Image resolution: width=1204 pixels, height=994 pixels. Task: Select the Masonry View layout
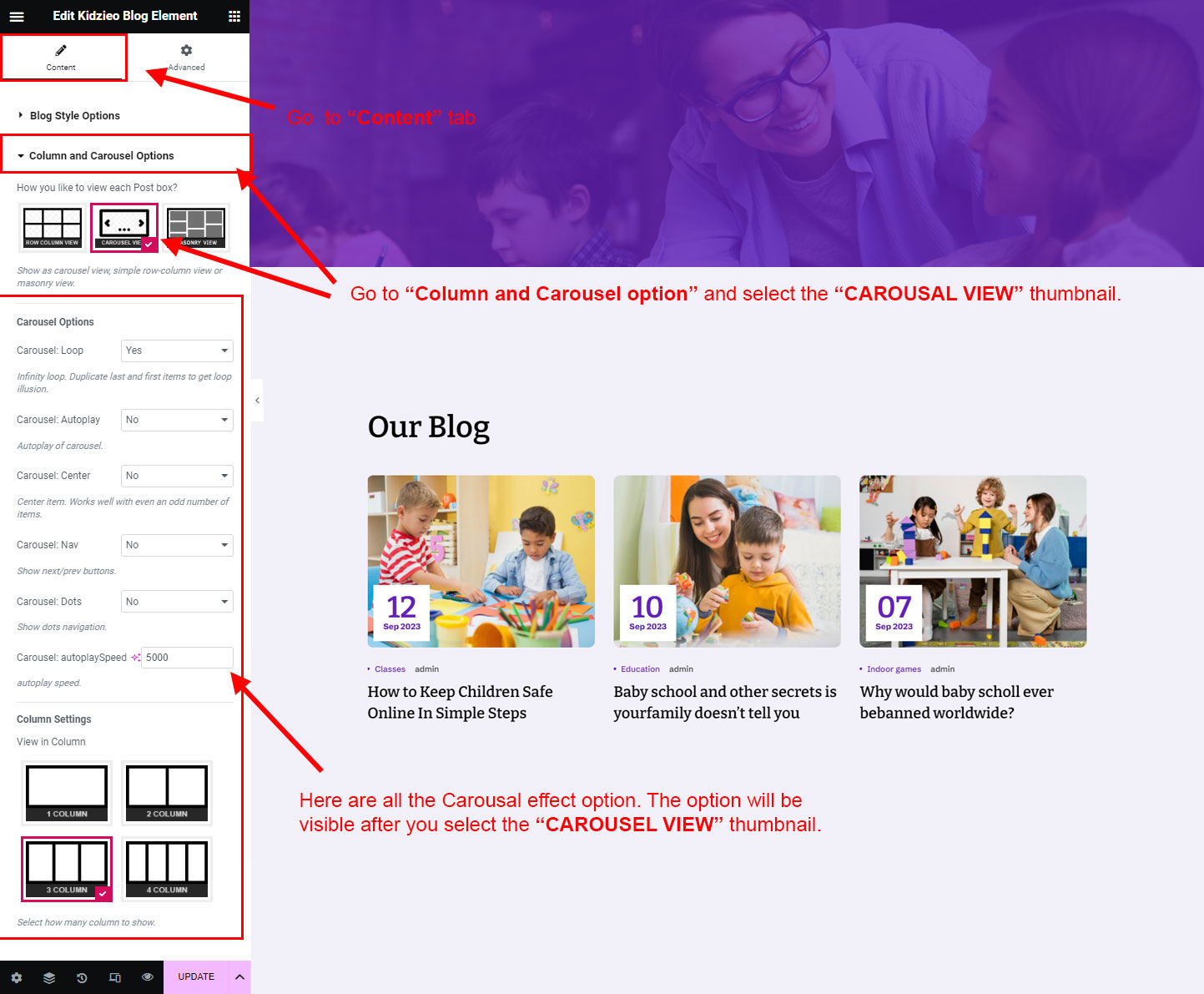(197, 227)
